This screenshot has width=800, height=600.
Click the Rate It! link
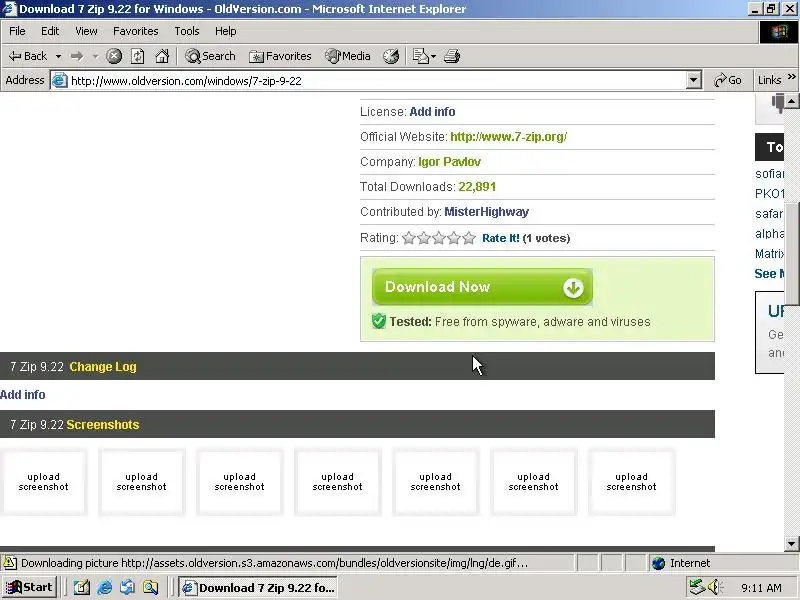click(x=501, y=238)
